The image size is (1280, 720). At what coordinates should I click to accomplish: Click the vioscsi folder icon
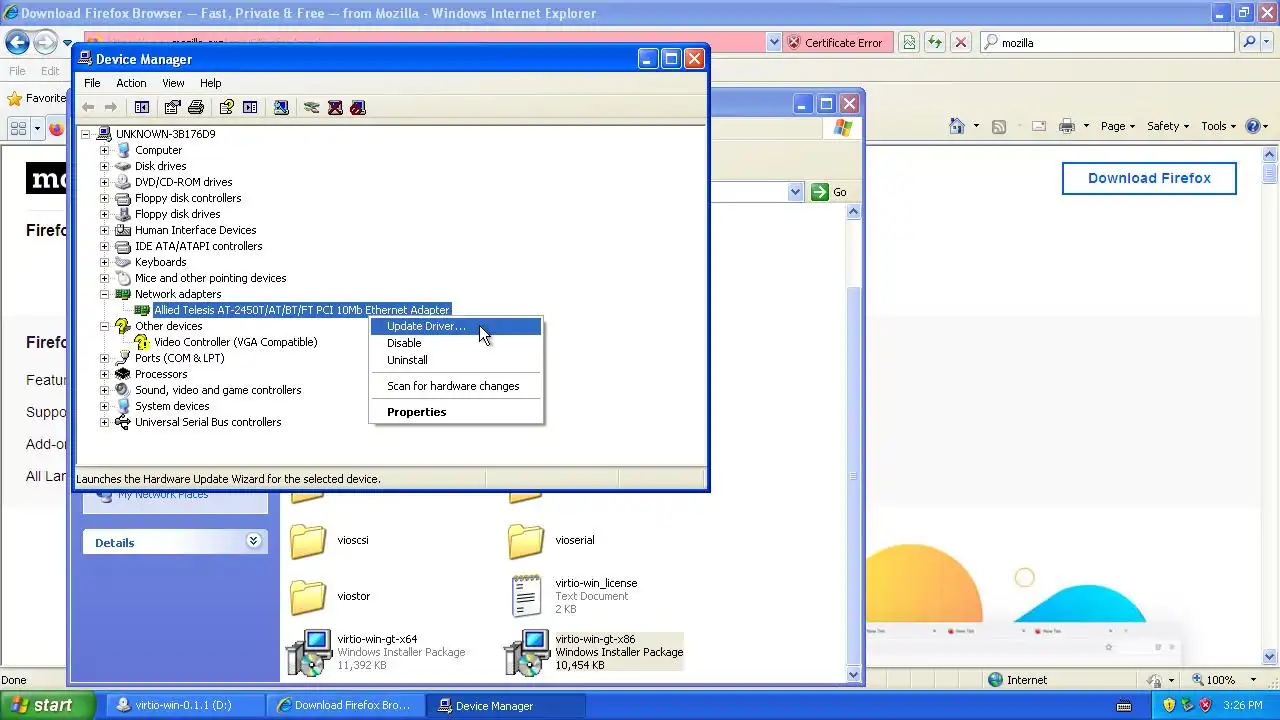click(x=308, y=541)
